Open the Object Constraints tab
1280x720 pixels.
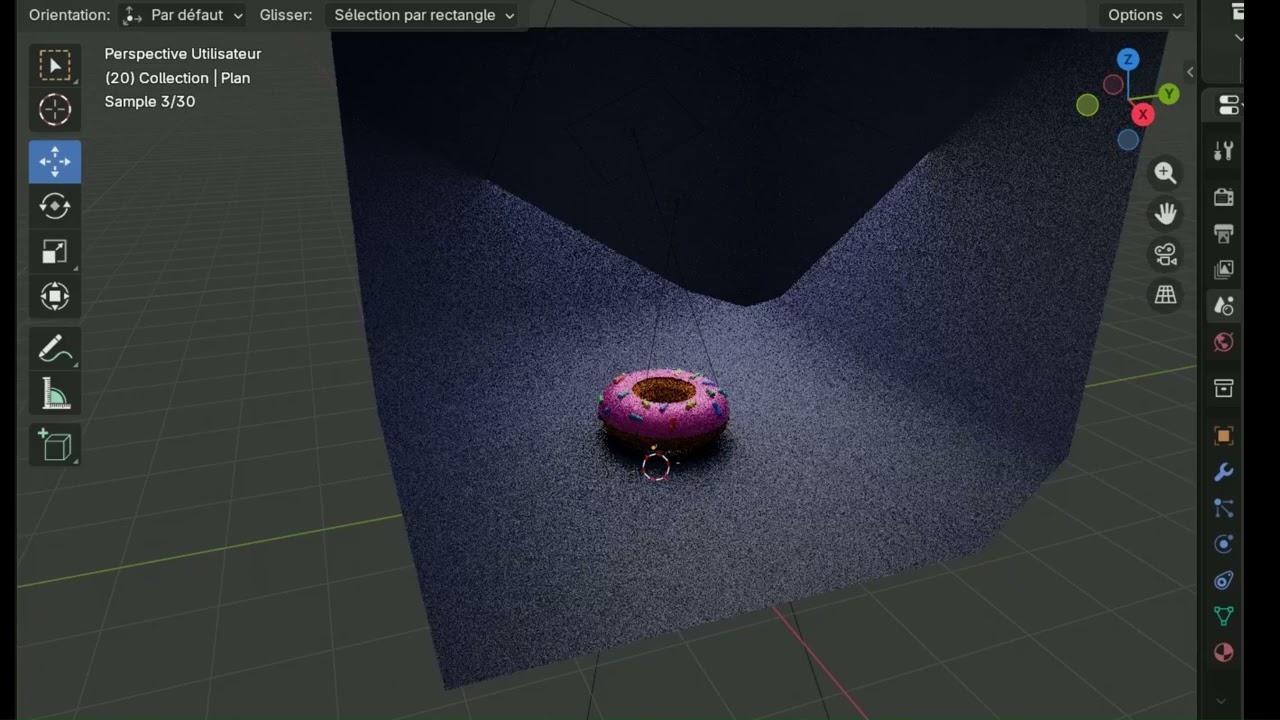tap(1224, 580)
